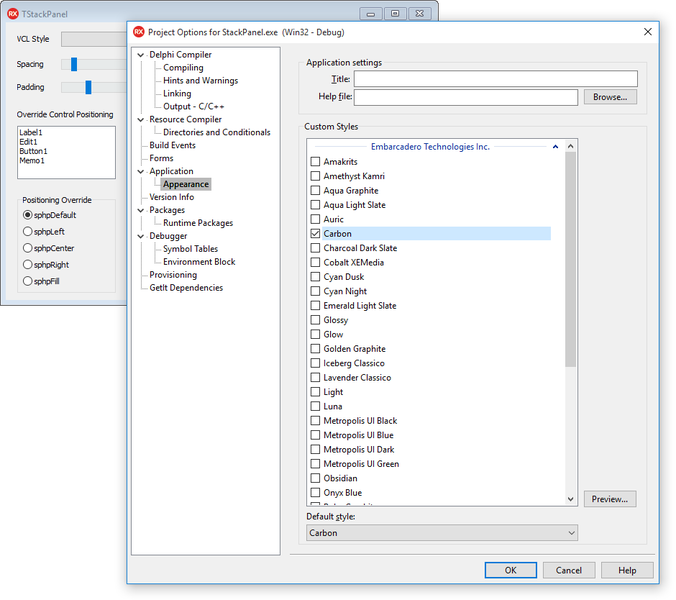Screen dimensions: 676x600
Task: Check the Iceberg Classico checkbox
Action: (x=315, y=363)
